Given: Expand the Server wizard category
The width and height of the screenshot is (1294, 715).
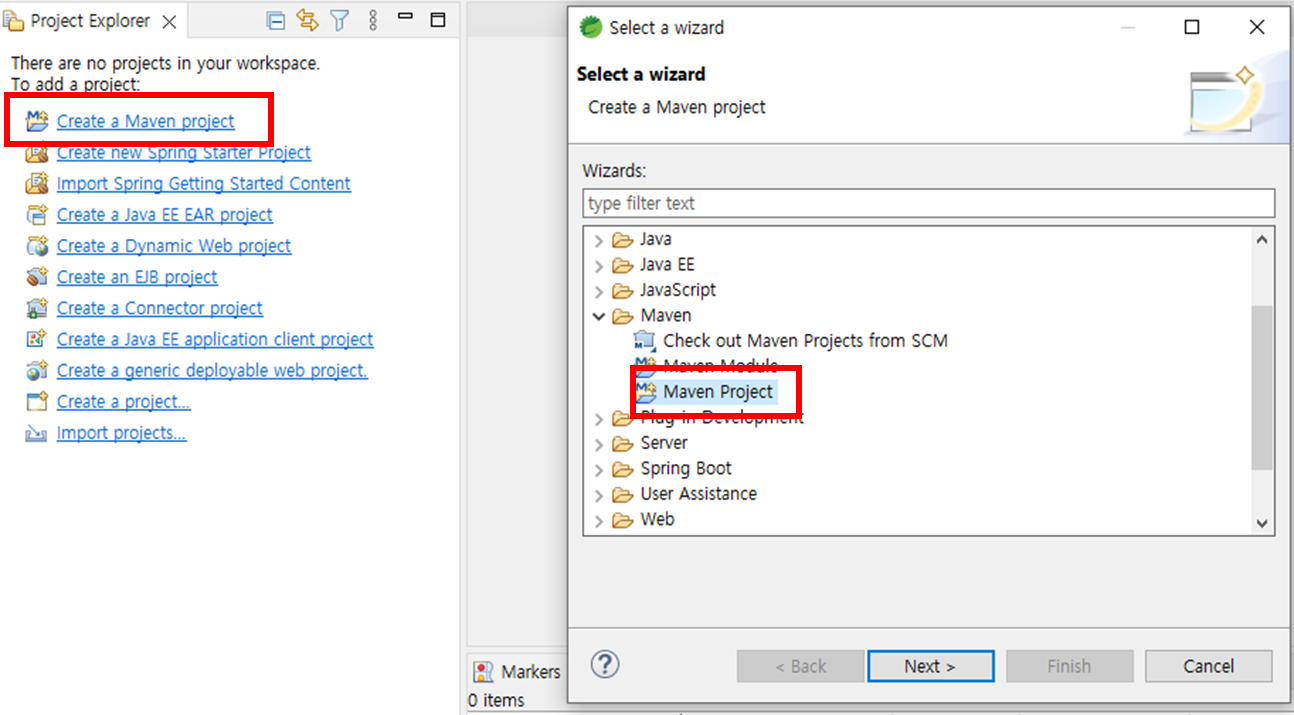Looking at the screenshot, I should (x=598, y=443).
